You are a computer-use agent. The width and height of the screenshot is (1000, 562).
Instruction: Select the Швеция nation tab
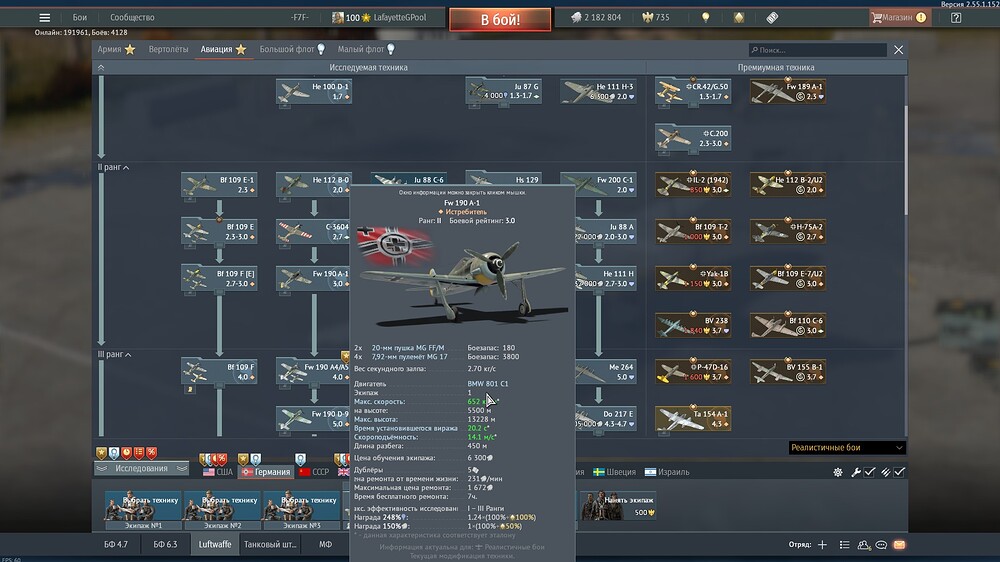coord(614,472)
